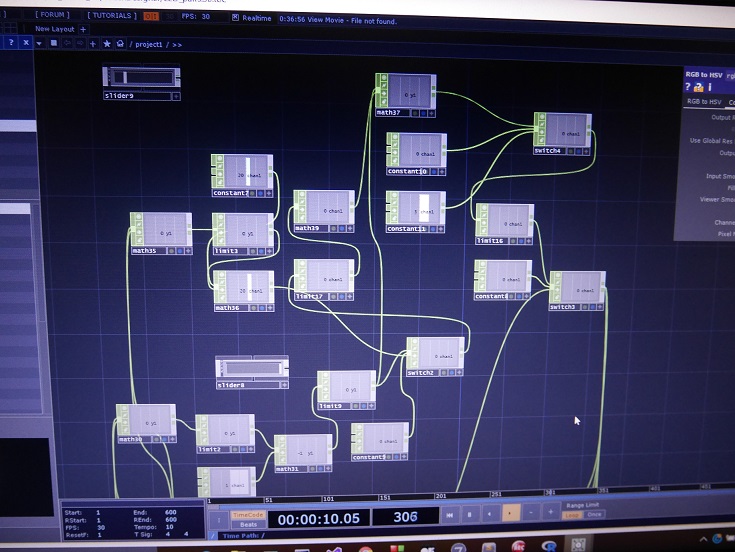Open the TUTORIALS link
The height and width of the screenshot is (552, 735).
111,16
